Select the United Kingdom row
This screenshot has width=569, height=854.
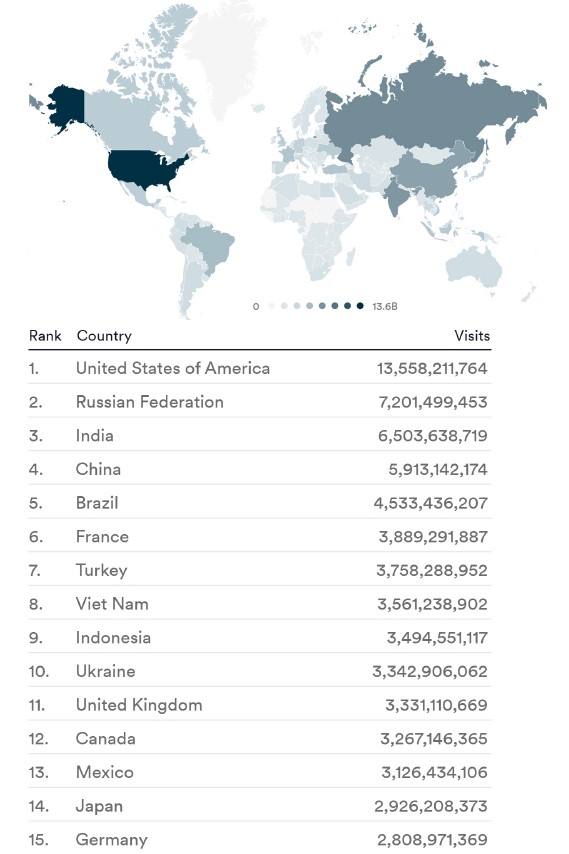(x=260, y=705)
